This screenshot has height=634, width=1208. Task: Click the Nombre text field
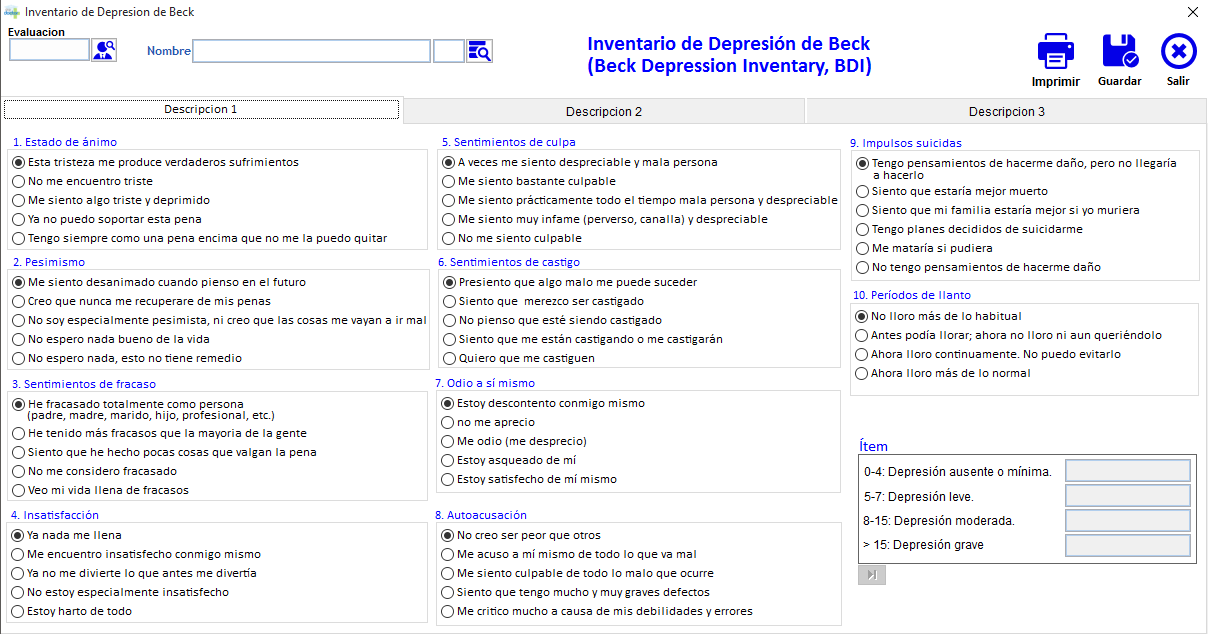[312, 51]
